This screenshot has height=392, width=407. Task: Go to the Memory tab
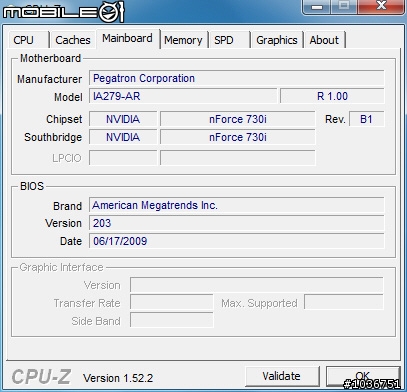pos(184,40)
